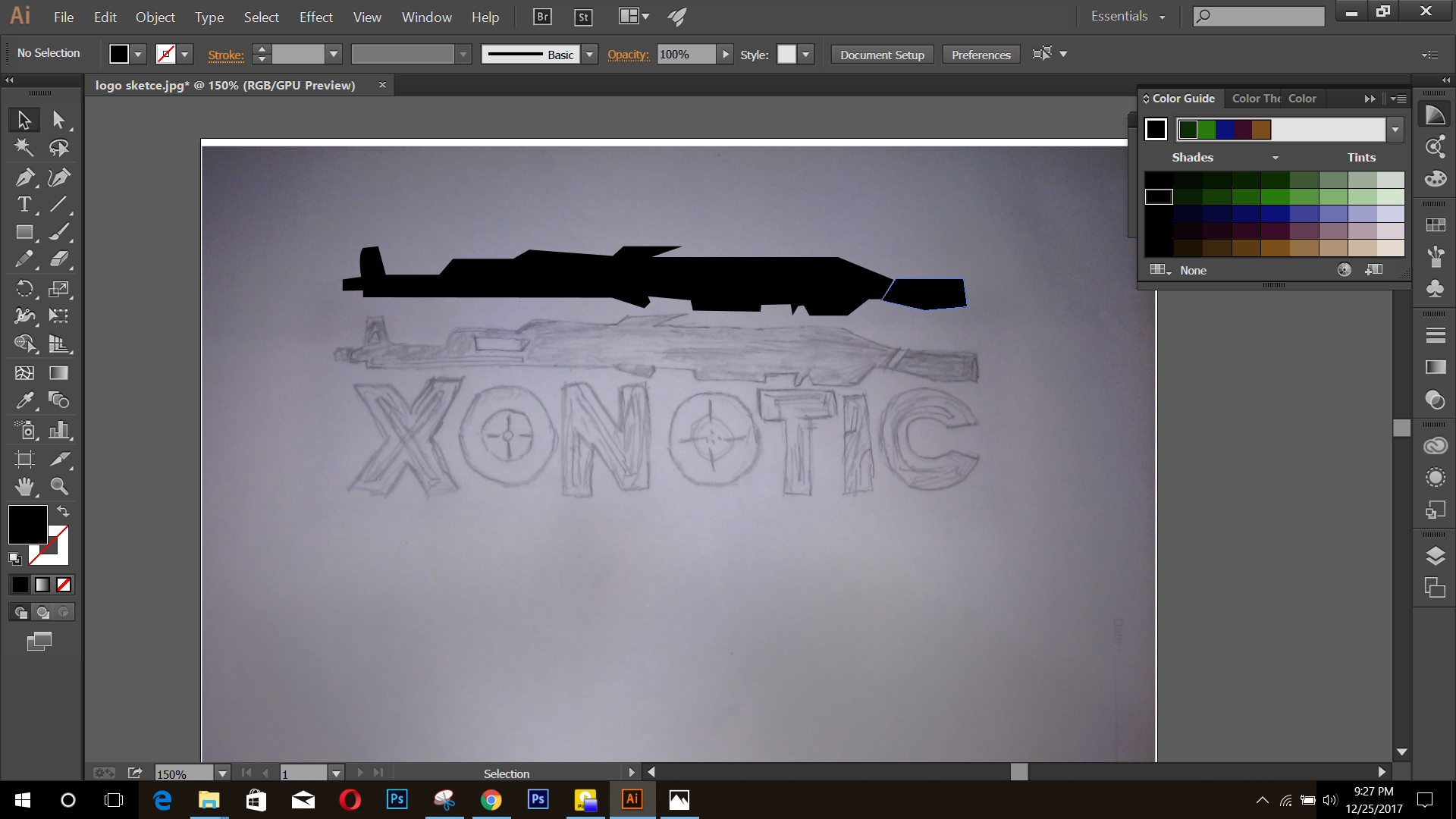Select the Slice tool
1456x819 pixels.
point(58,459)
